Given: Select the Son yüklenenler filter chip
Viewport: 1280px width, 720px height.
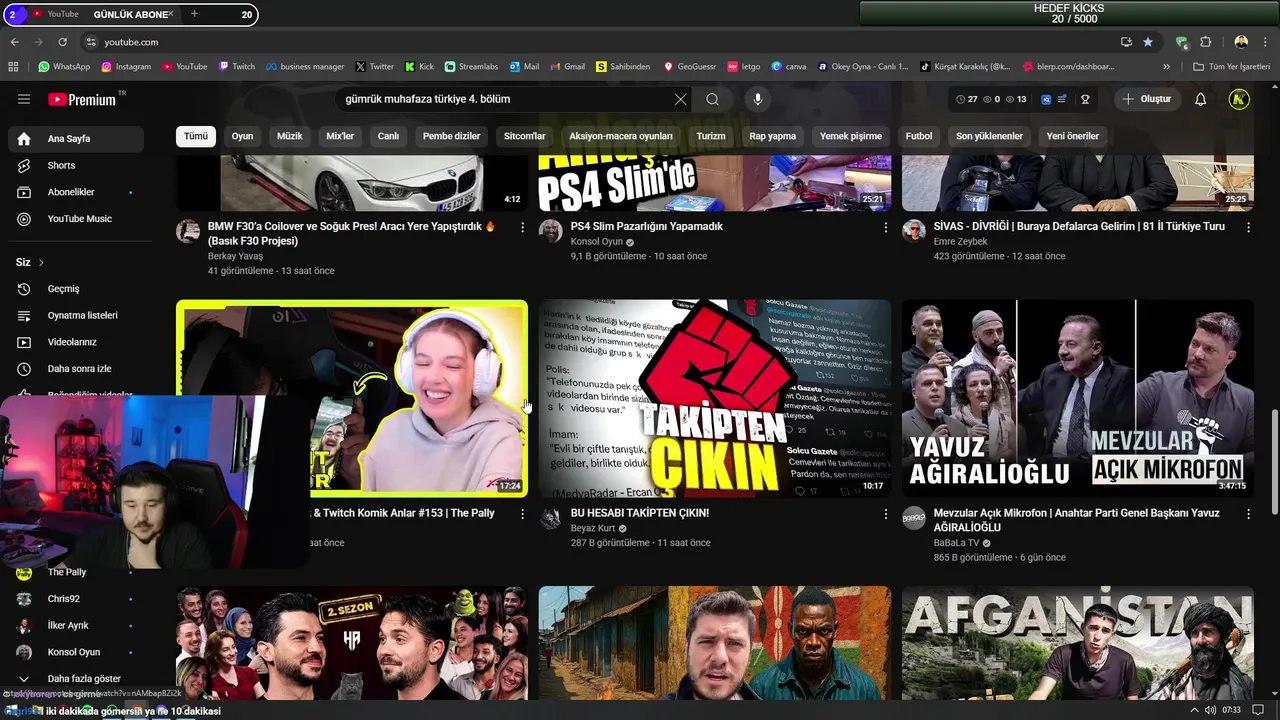Looking at the screenshot, I should click(x=989, y=136).
